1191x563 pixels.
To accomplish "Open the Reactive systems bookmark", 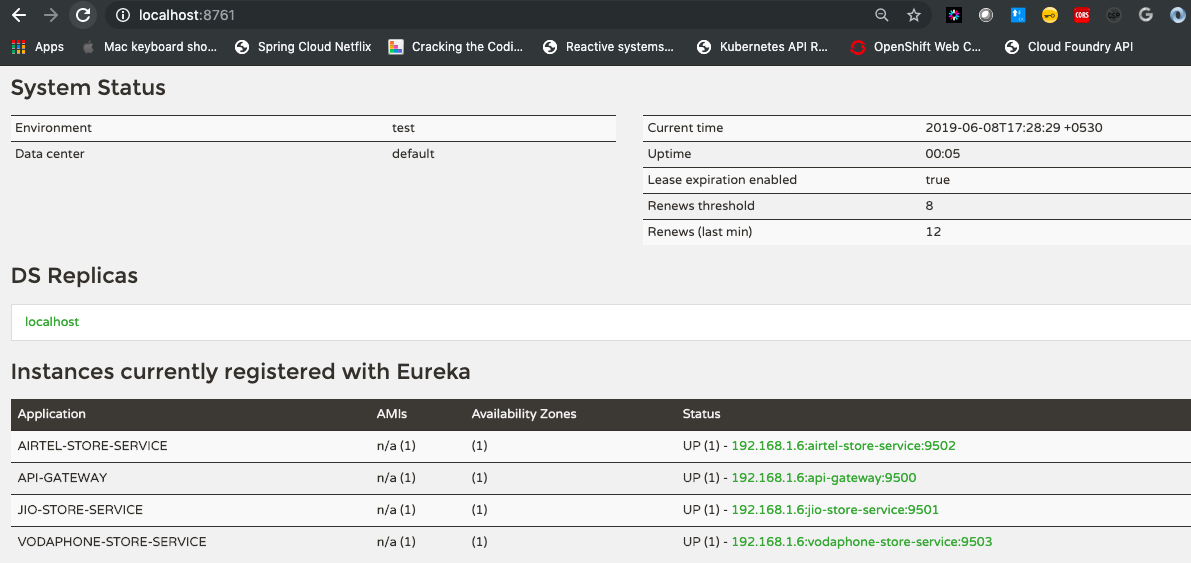I will [608, 46].
